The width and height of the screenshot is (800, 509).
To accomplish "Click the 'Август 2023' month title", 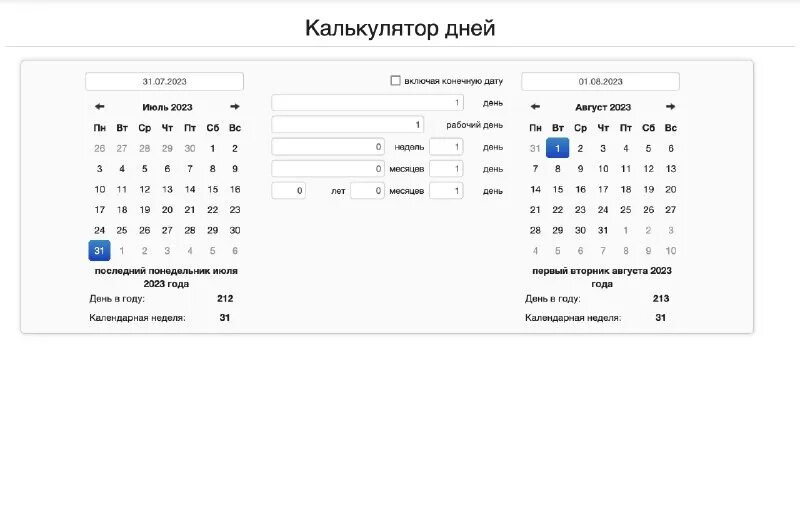I will coord(603,107).
